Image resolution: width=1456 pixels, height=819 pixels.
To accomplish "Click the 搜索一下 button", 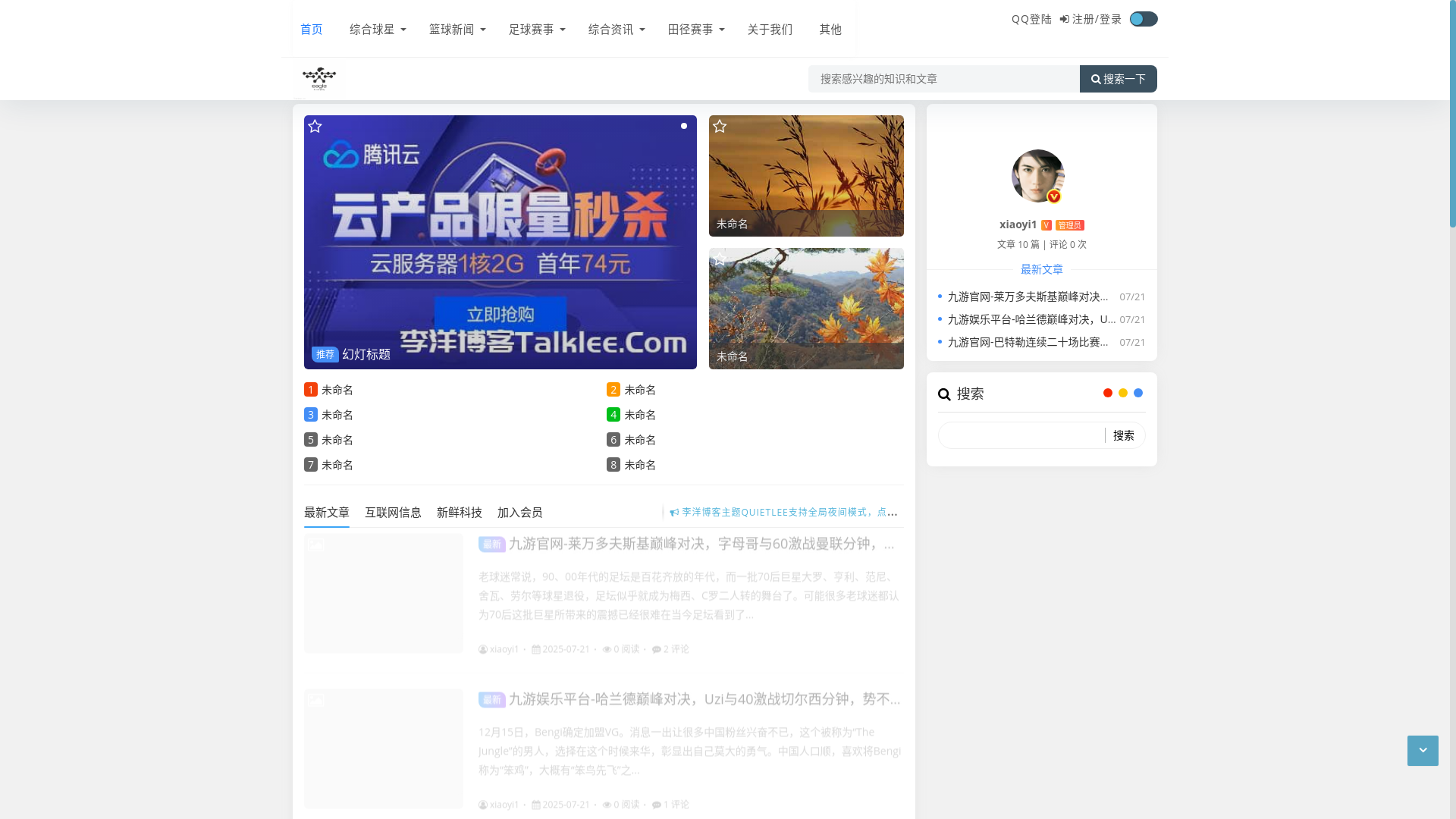I will click(x=1119, y=79).
